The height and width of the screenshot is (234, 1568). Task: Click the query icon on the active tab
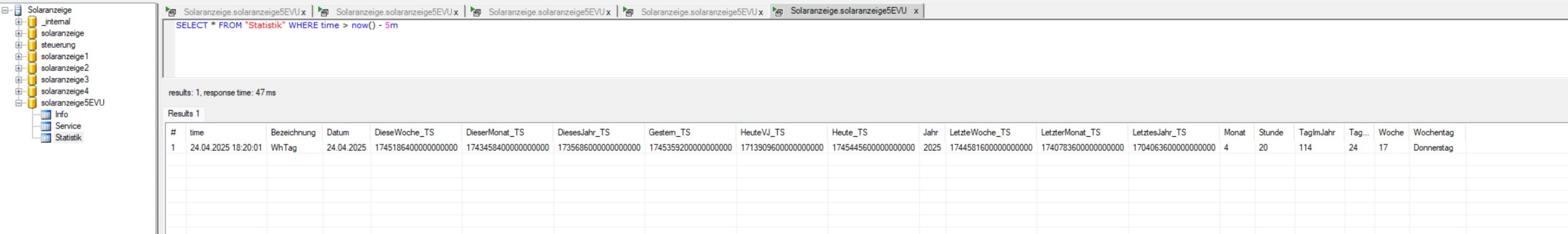(778, 11)
